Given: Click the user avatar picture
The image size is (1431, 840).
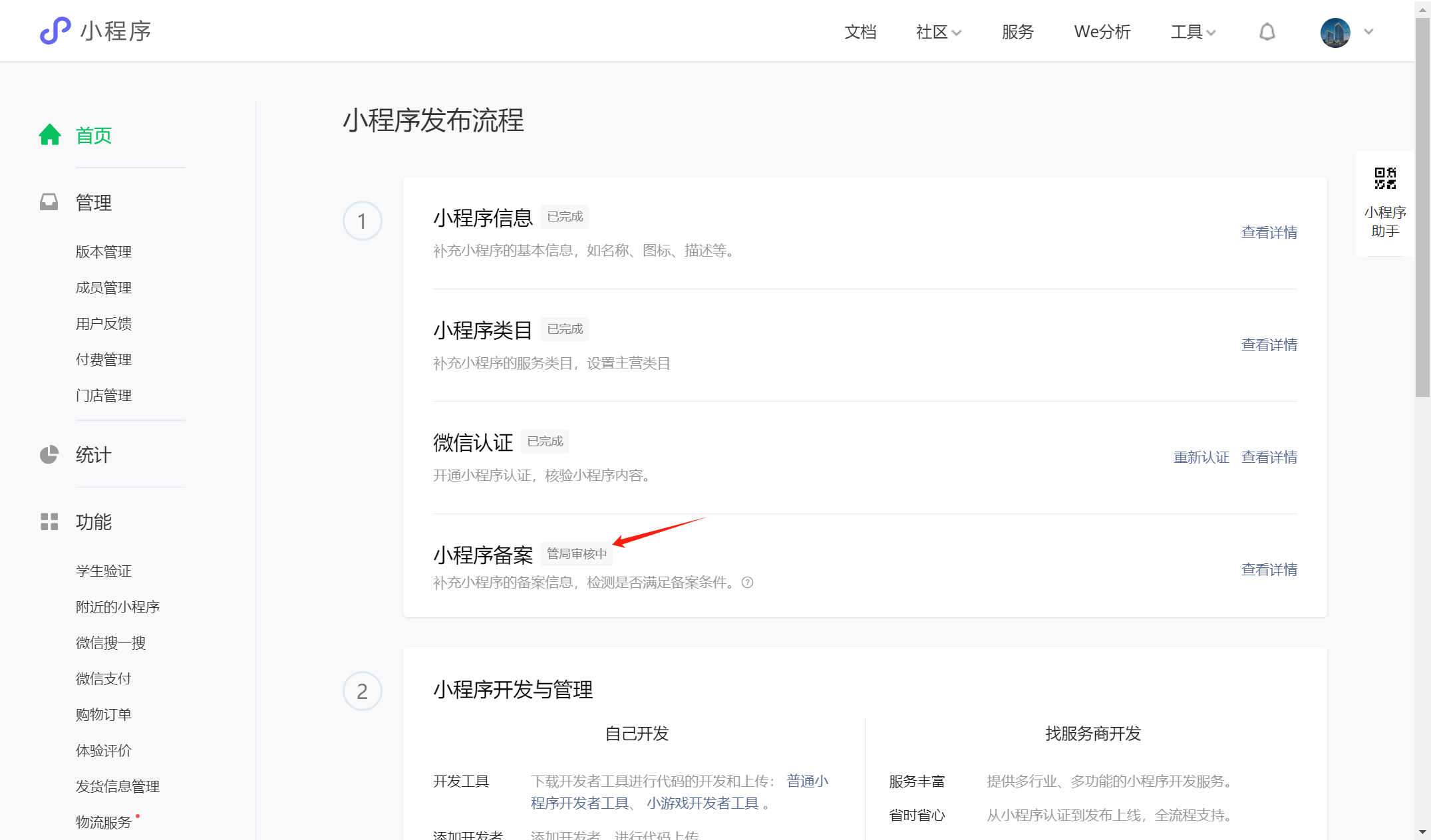Looking at the screenshot, I should (x=1335, y=32).
